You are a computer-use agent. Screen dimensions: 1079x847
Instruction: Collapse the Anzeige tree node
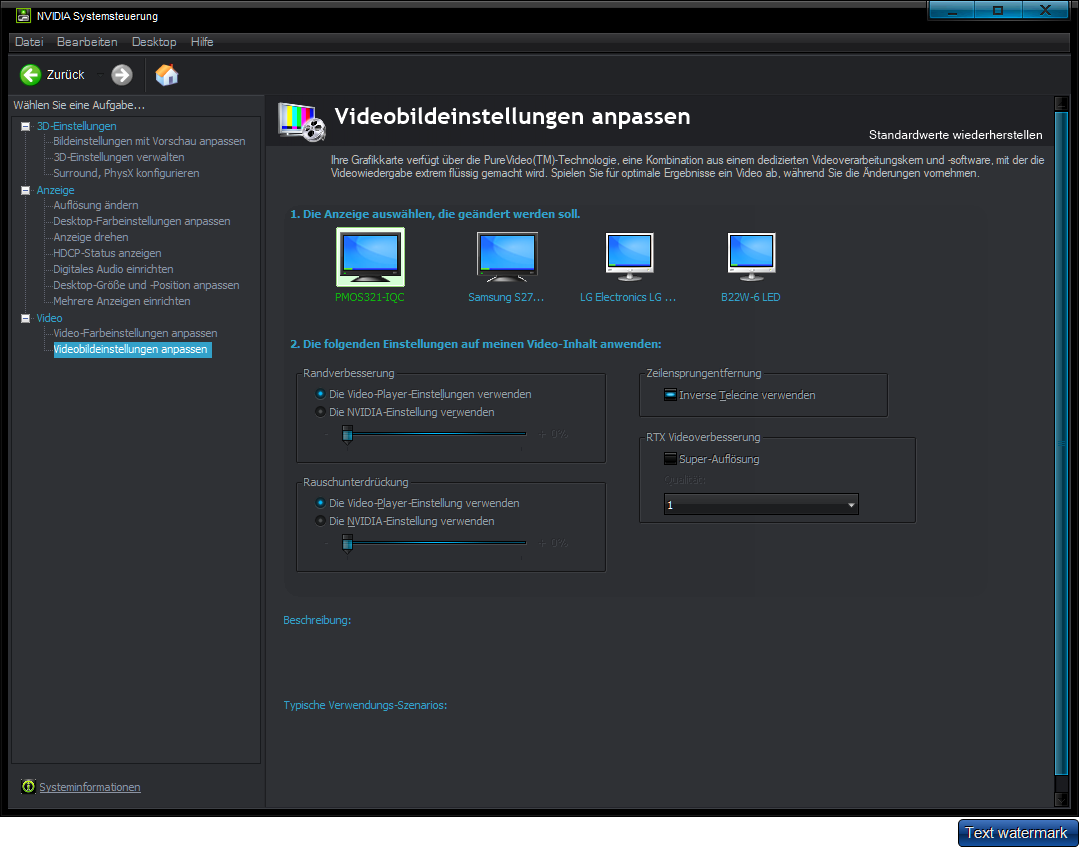(25, 190)
